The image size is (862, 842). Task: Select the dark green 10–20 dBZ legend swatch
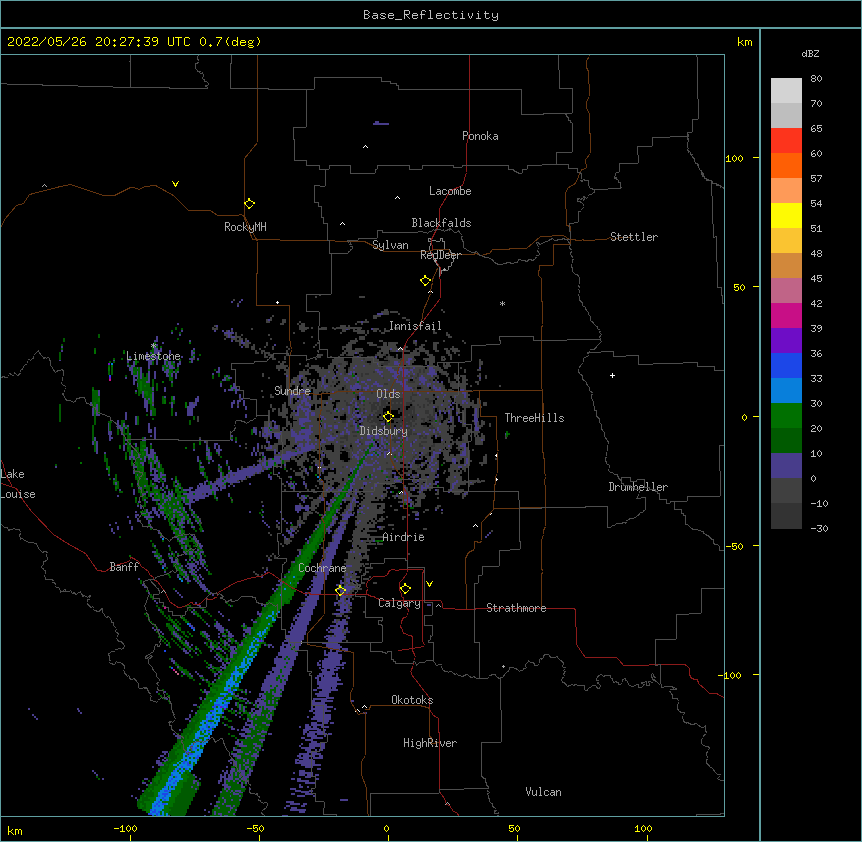tap(786, 440)
